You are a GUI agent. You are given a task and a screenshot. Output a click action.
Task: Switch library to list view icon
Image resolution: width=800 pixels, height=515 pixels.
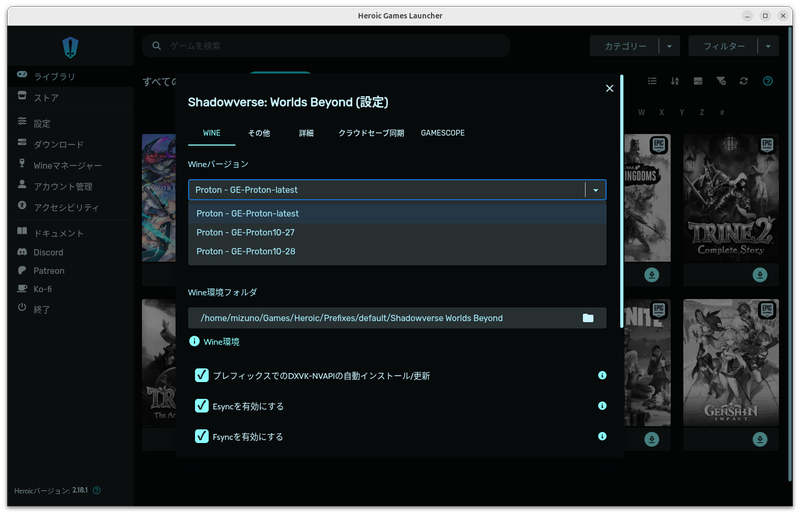[x=652, y=81]
